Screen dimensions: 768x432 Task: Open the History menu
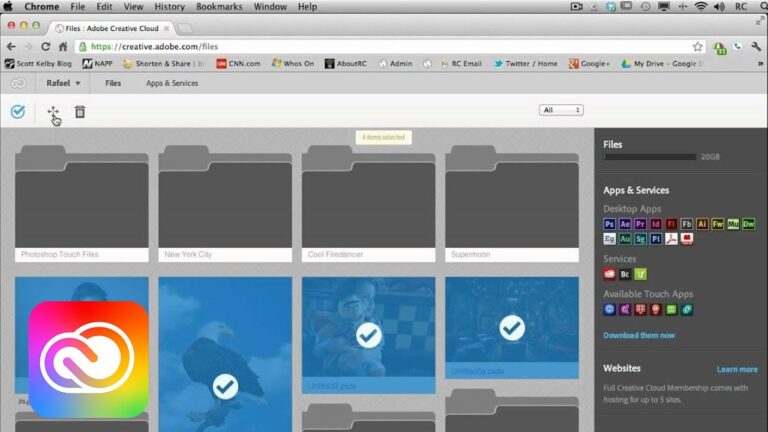[x=169, y=7]
